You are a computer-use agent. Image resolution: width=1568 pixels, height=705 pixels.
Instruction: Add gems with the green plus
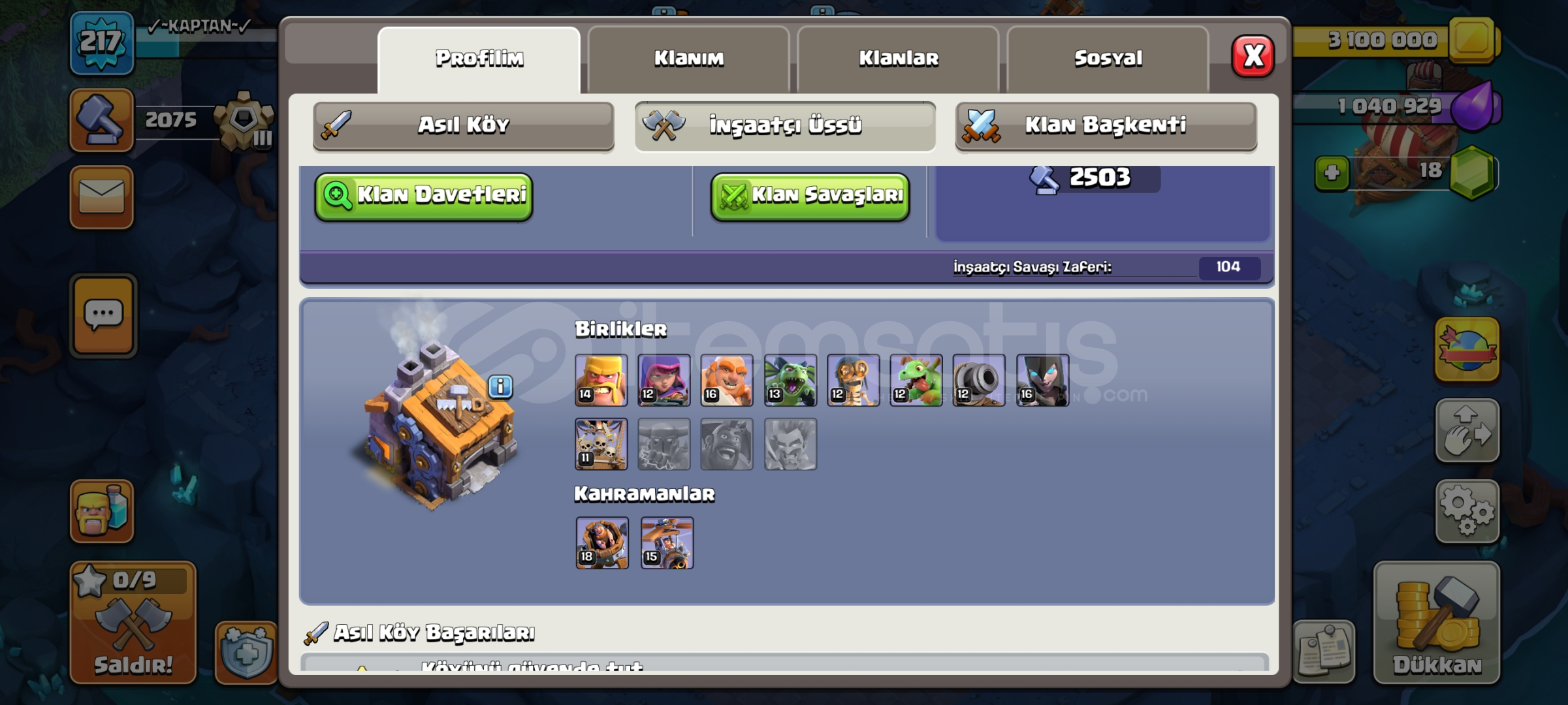(x=1332, y=173)
